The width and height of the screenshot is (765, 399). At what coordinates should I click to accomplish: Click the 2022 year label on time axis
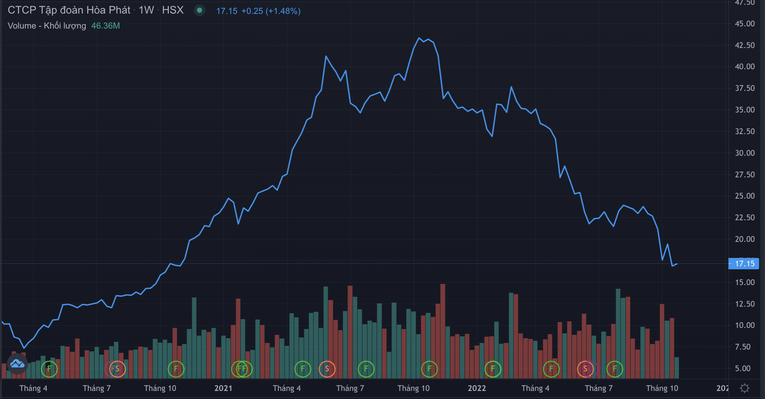click(477, 388)
